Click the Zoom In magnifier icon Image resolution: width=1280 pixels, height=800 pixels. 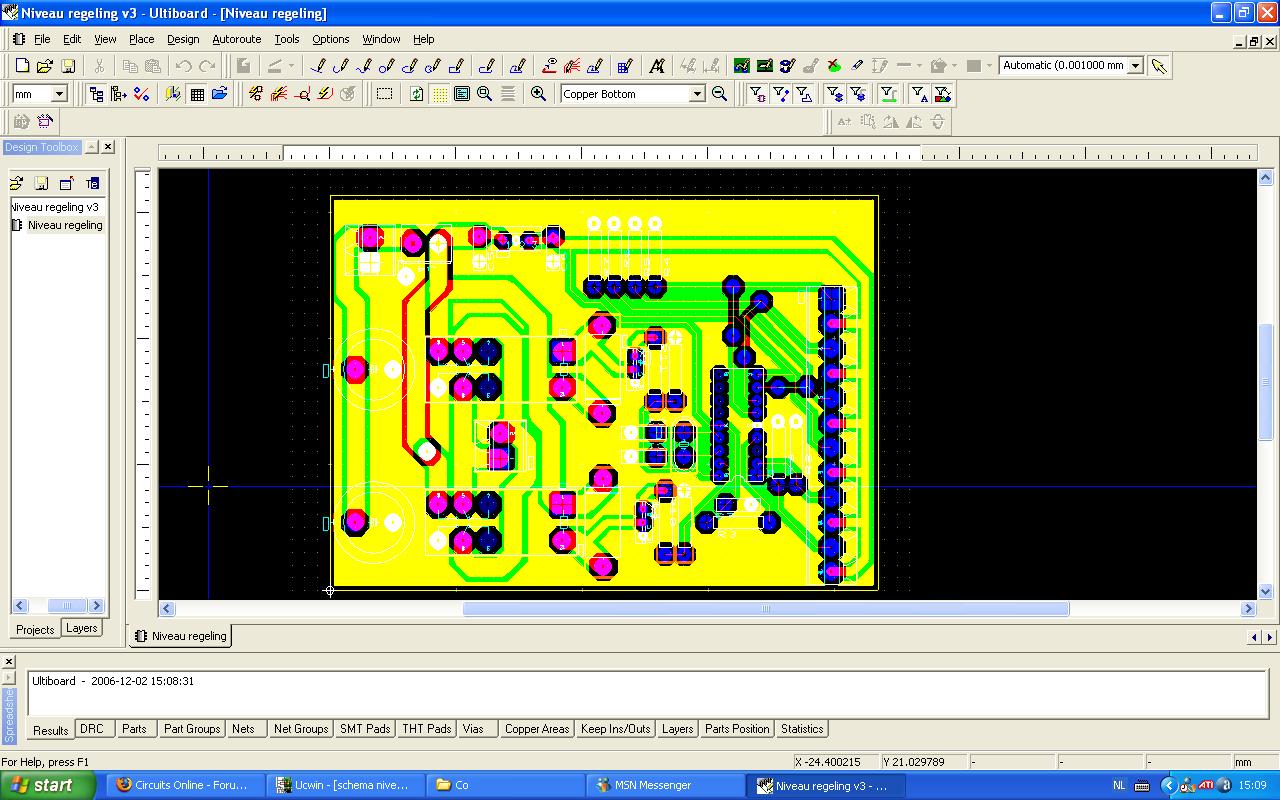point(538,94)
